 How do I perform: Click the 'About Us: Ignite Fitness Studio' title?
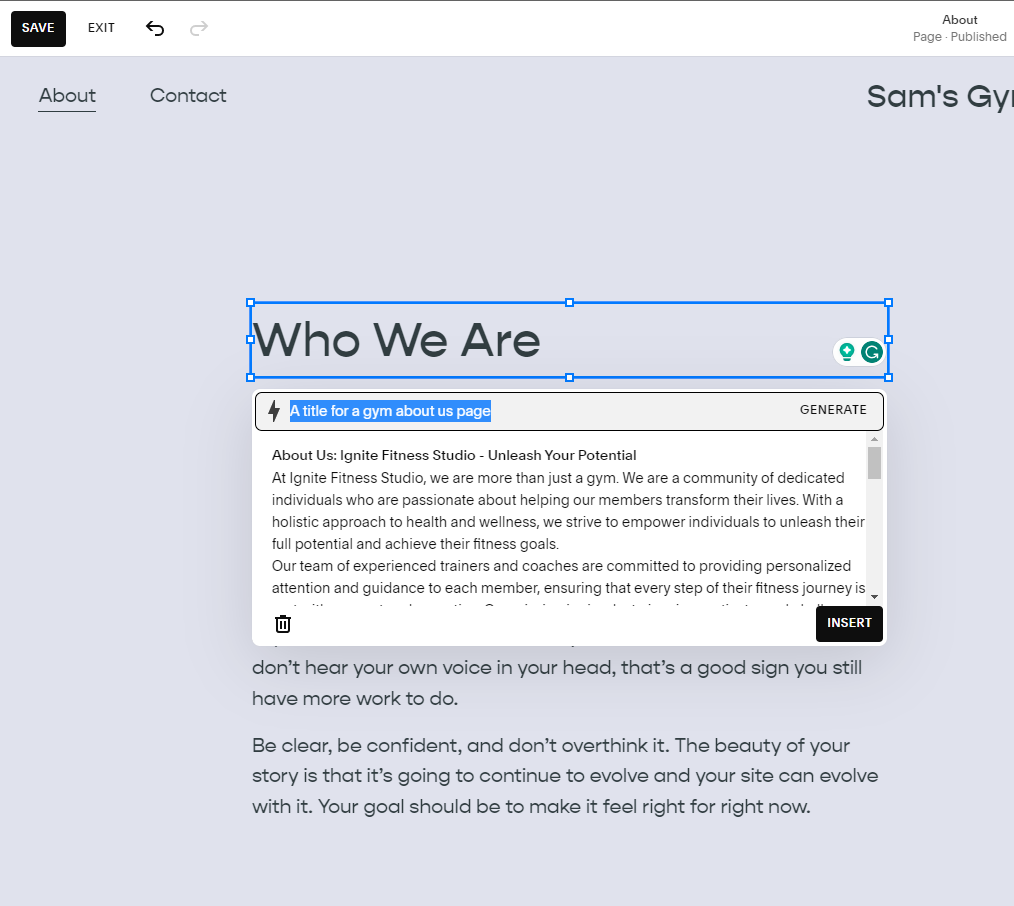[454, 455]
